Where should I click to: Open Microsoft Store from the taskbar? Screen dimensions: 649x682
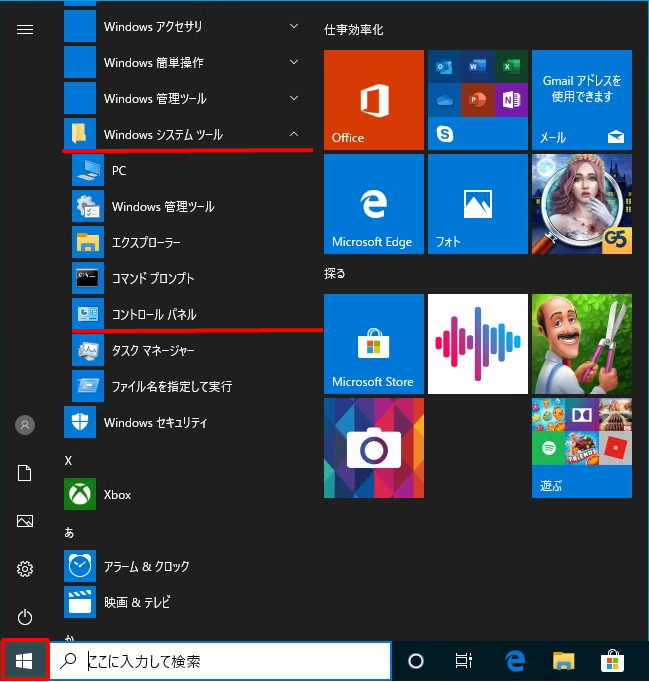(x=612, y=661)
